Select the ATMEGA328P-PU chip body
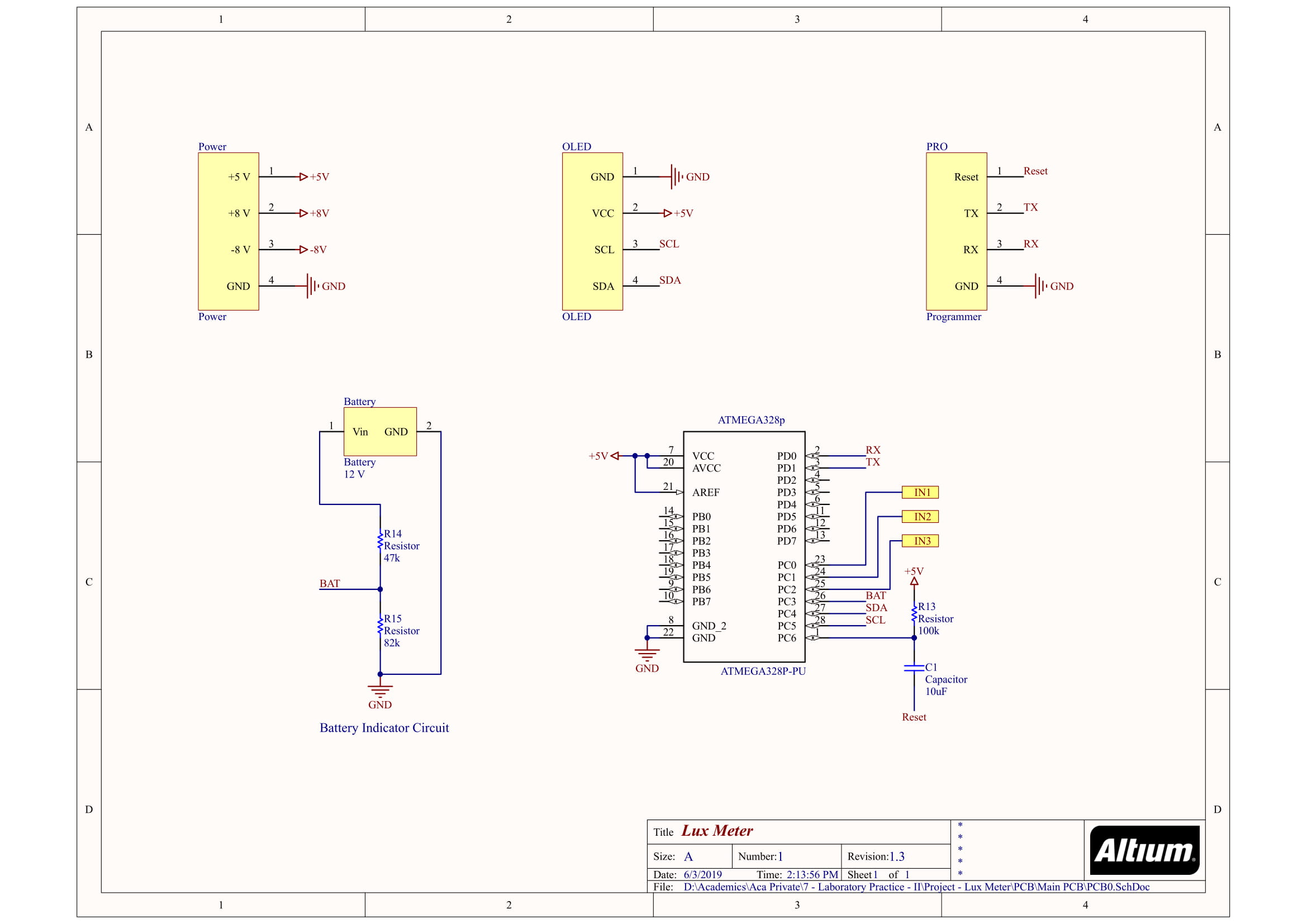 [743, 546]
